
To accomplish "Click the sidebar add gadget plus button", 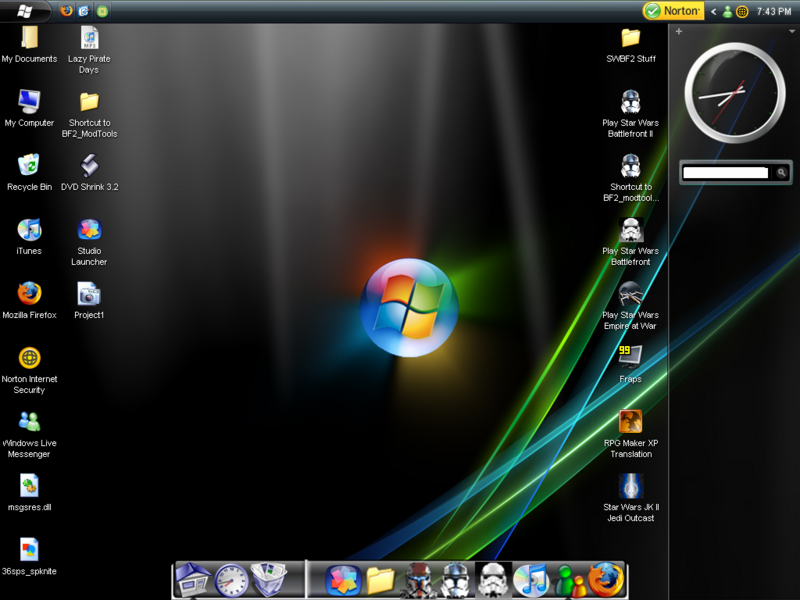I will pos(679,32).
